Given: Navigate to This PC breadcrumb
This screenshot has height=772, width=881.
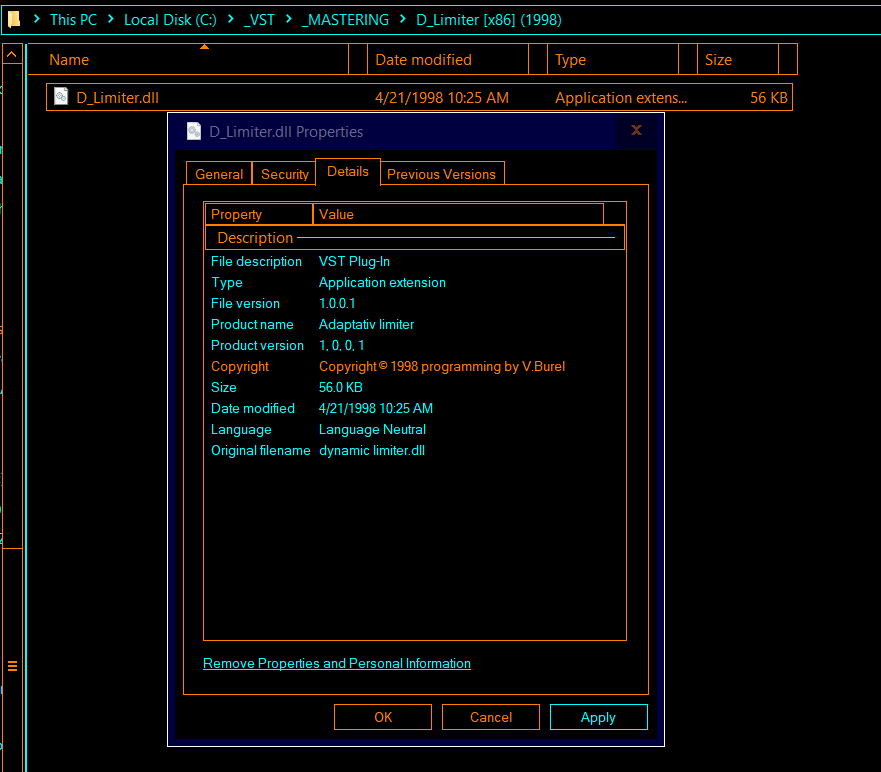Looking at the screenshot, I should (74, 20).
